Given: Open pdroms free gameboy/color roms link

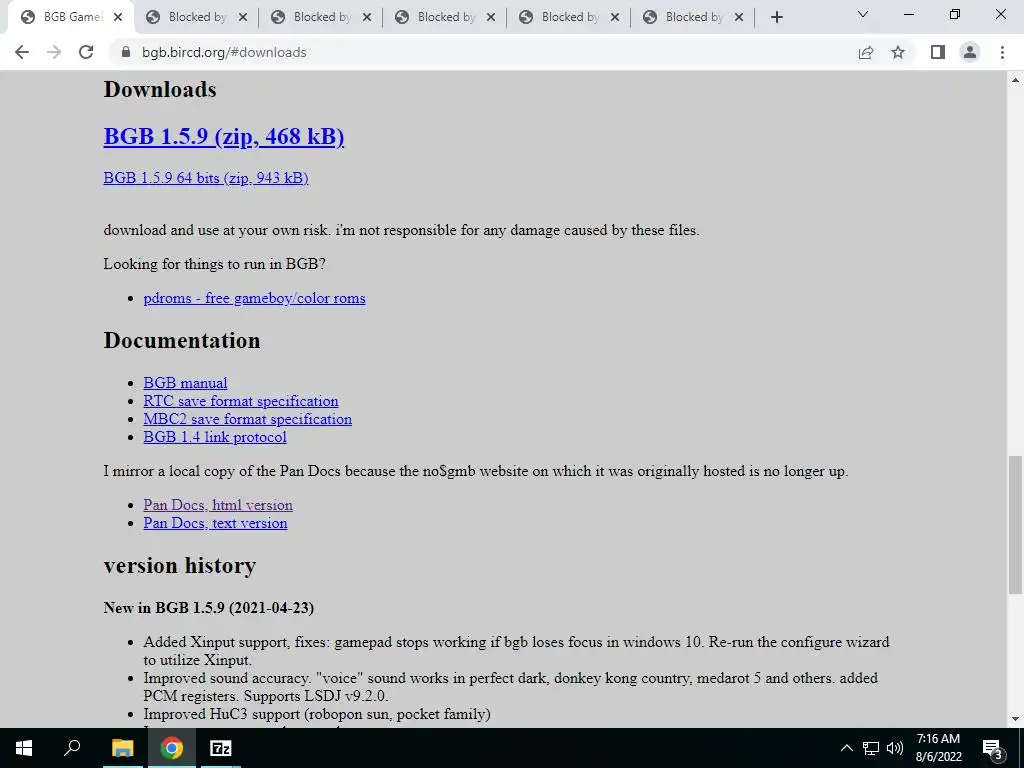Looking at the screenshot, I should pyautogui.click(x=255, y=298).
